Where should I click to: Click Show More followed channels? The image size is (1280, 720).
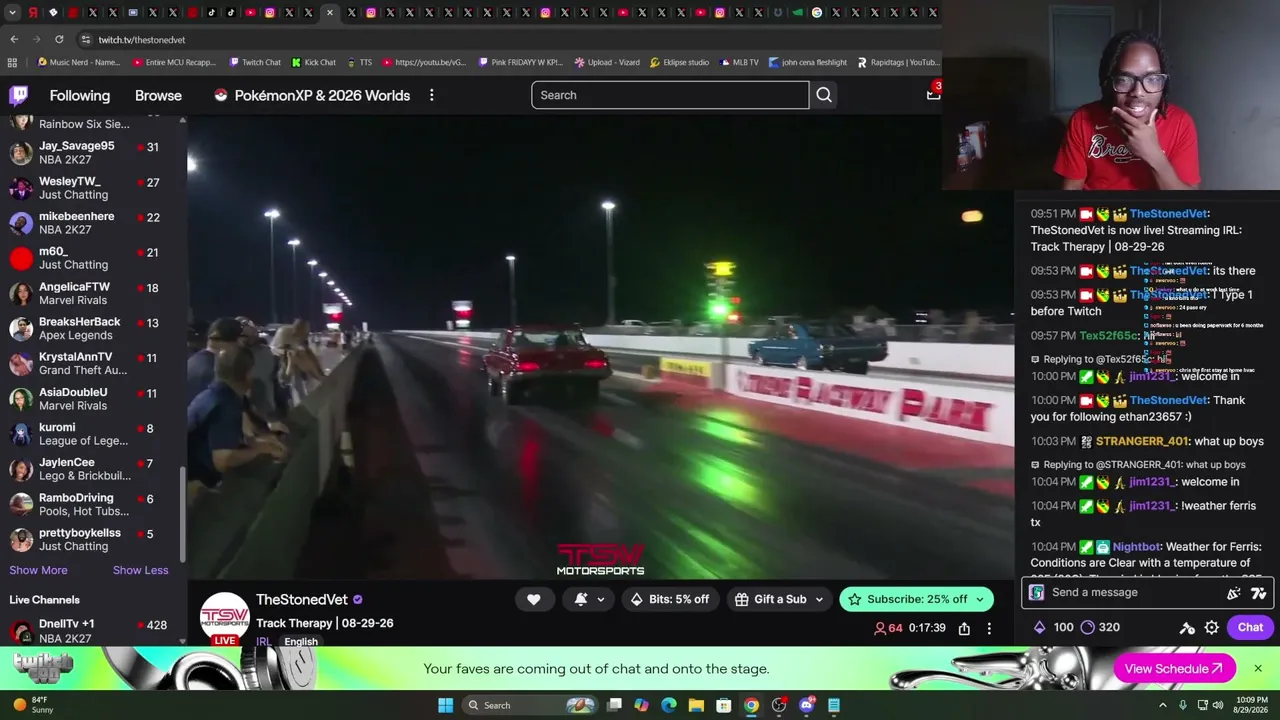(x=38, y=570)
